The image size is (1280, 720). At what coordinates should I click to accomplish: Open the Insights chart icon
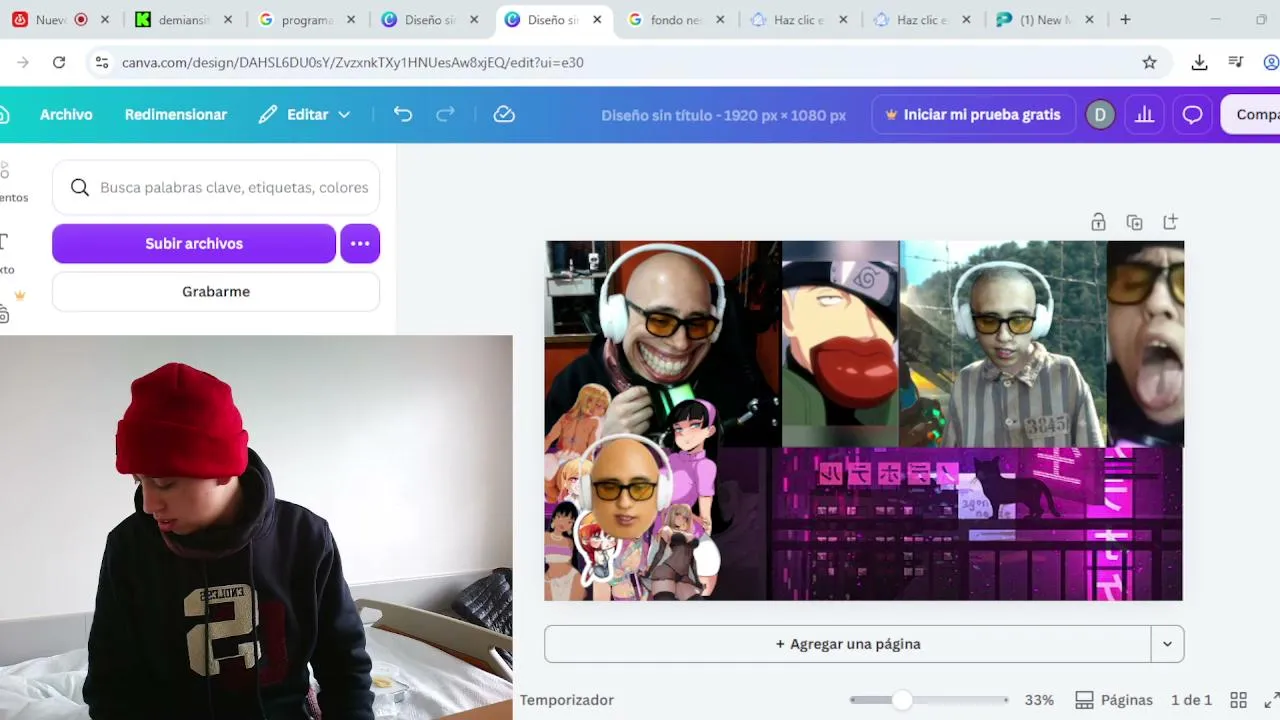point(1145,115)
